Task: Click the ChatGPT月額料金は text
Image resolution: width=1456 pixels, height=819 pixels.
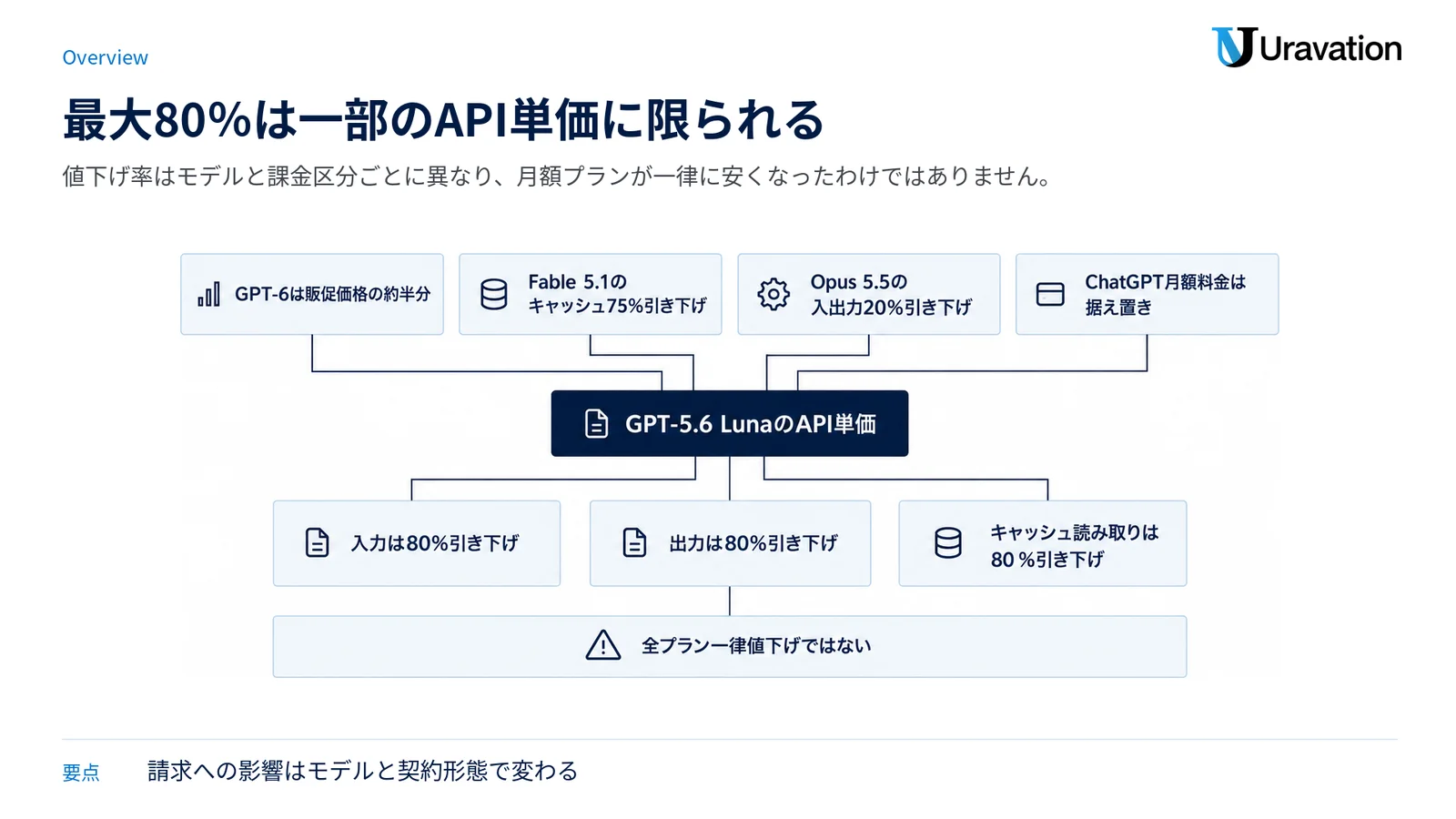Action: (x=1165, y=282)
